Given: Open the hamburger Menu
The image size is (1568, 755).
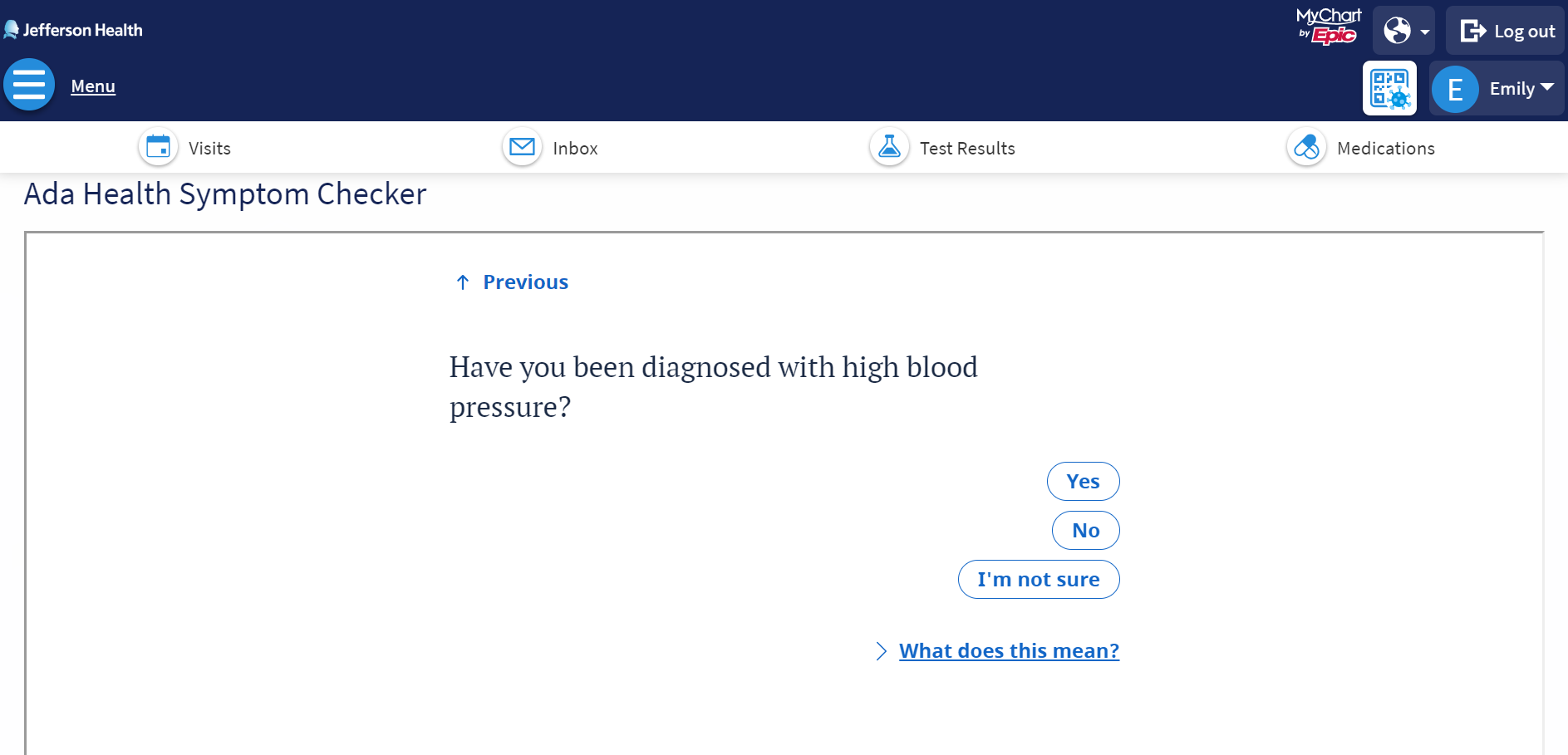Looking at the screenshot, I should tap(28, 84).
